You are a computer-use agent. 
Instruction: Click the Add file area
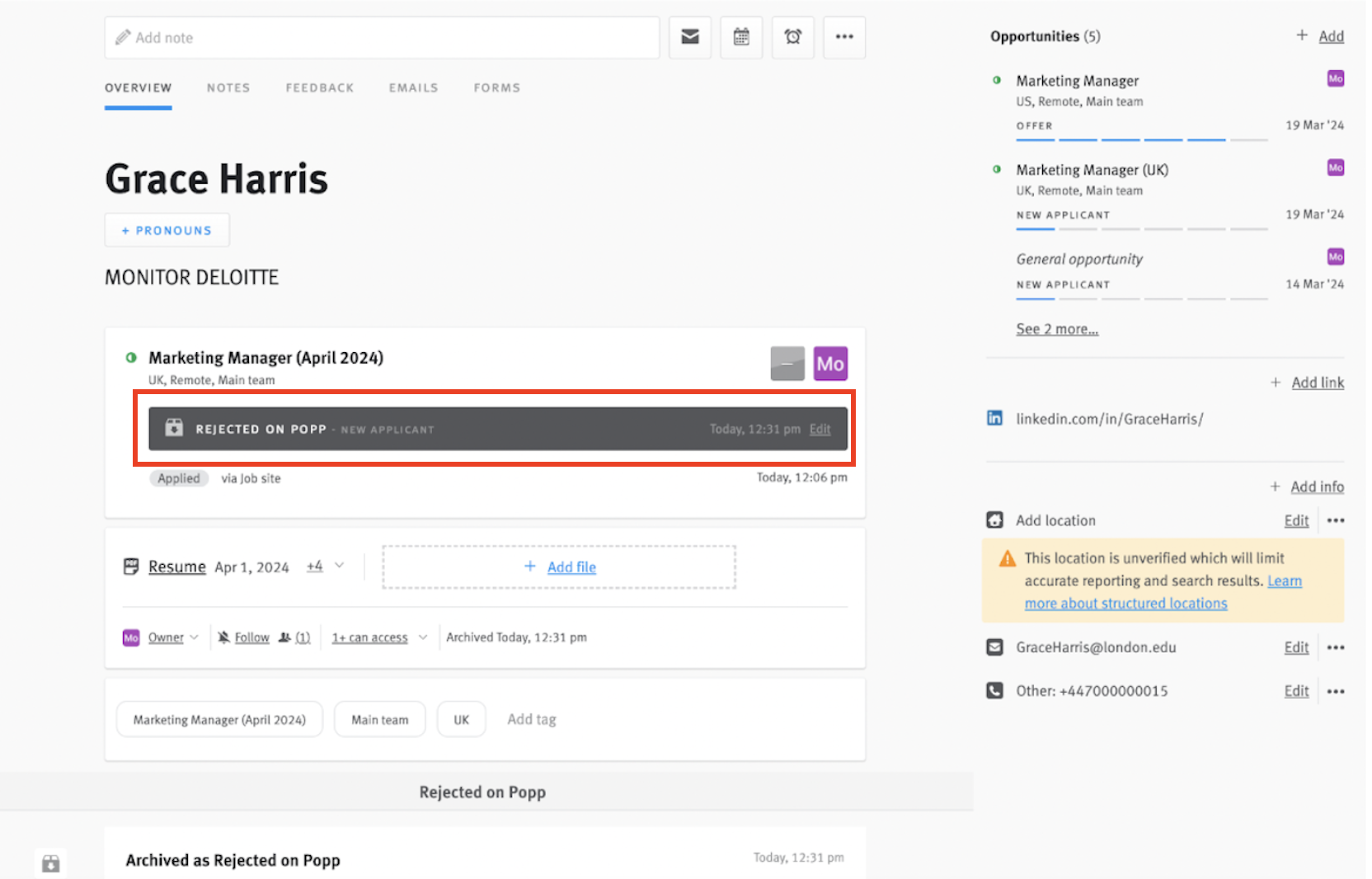click(x=559, y=566)
